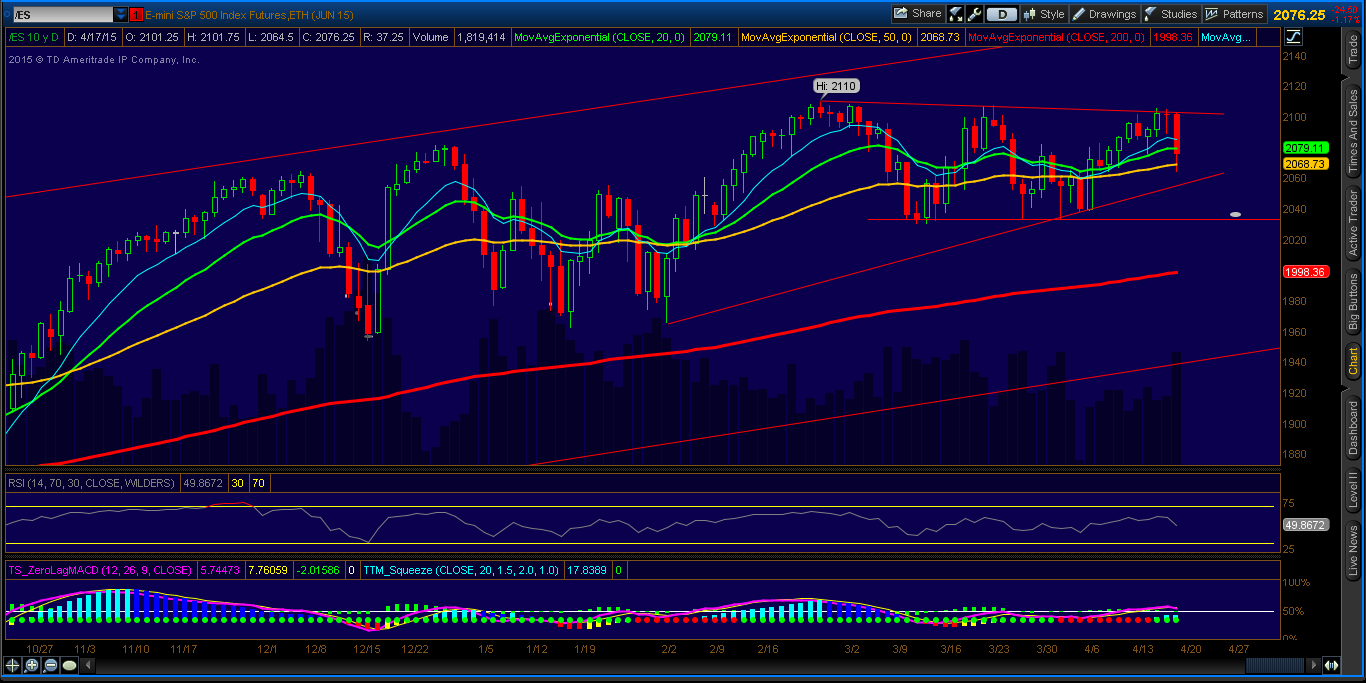Open the Style menu
This screenshot has width=1366, height=683.
(1043, 14)
